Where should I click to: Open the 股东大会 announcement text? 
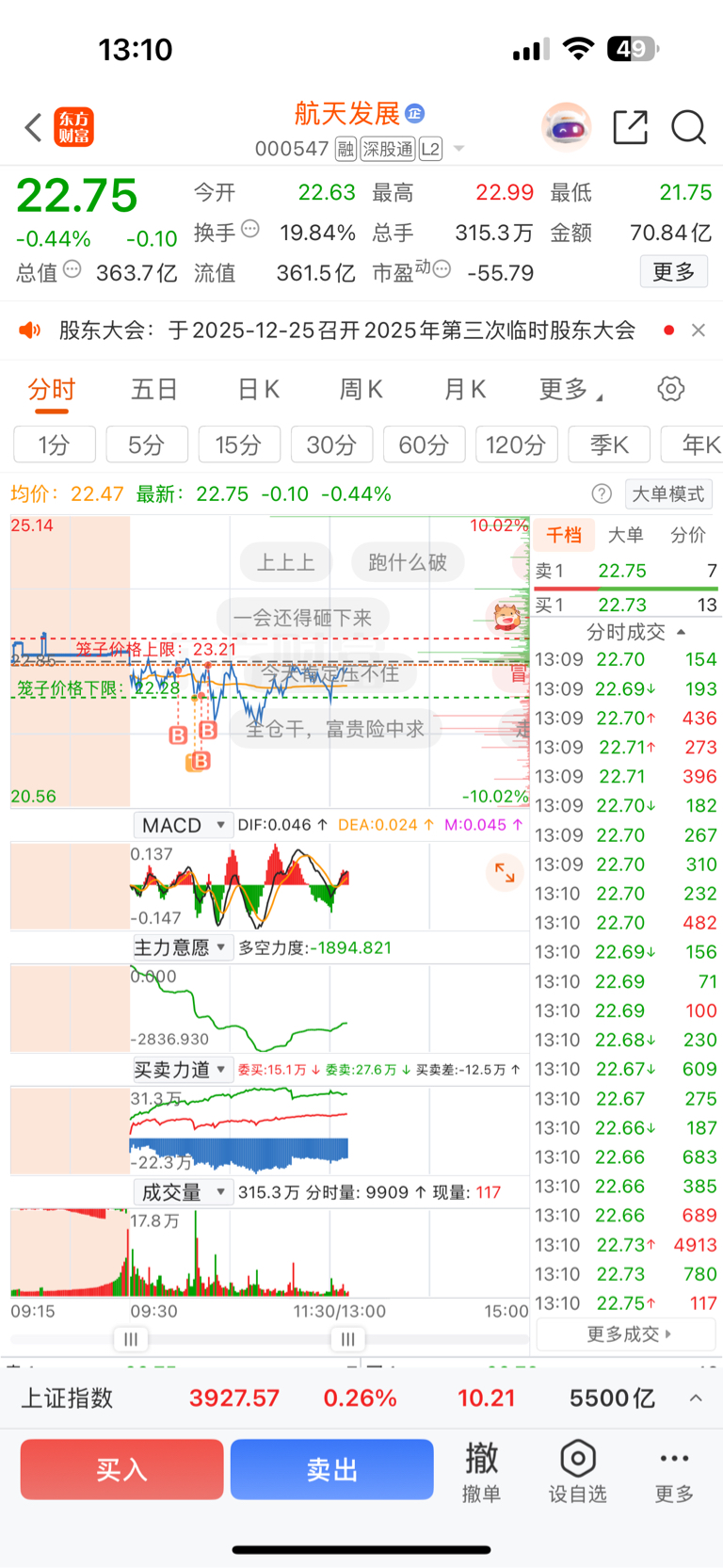click(347, 331)
